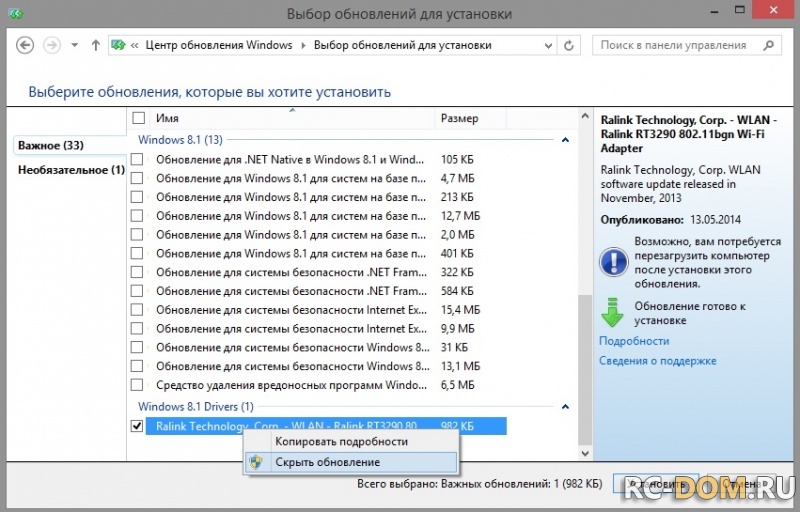
Task: Check the Internet Explorer security update 15,4 МБ
Action: pos(137,310)
